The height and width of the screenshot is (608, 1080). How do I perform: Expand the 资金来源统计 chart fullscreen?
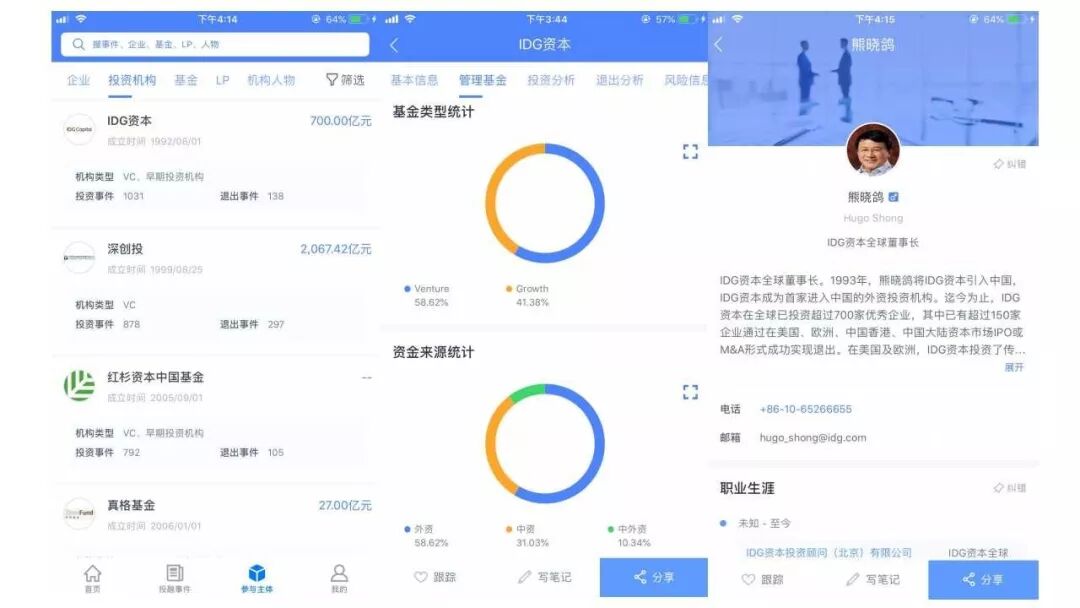click(690, 392)
